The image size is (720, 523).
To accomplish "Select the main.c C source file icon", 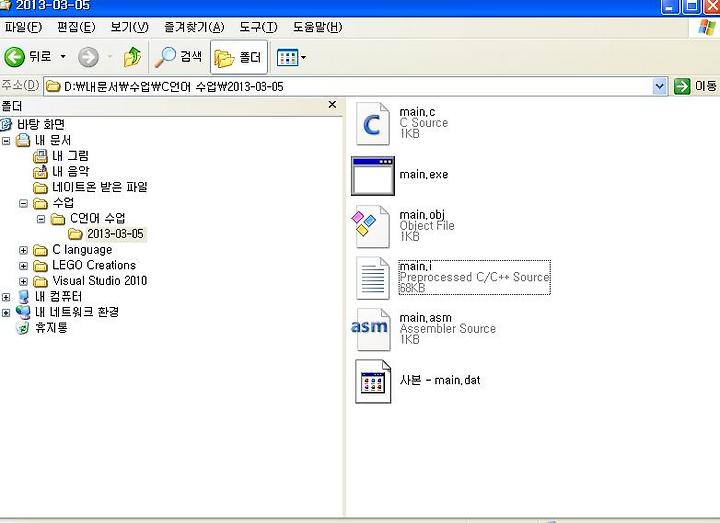I will pos(372,124).
